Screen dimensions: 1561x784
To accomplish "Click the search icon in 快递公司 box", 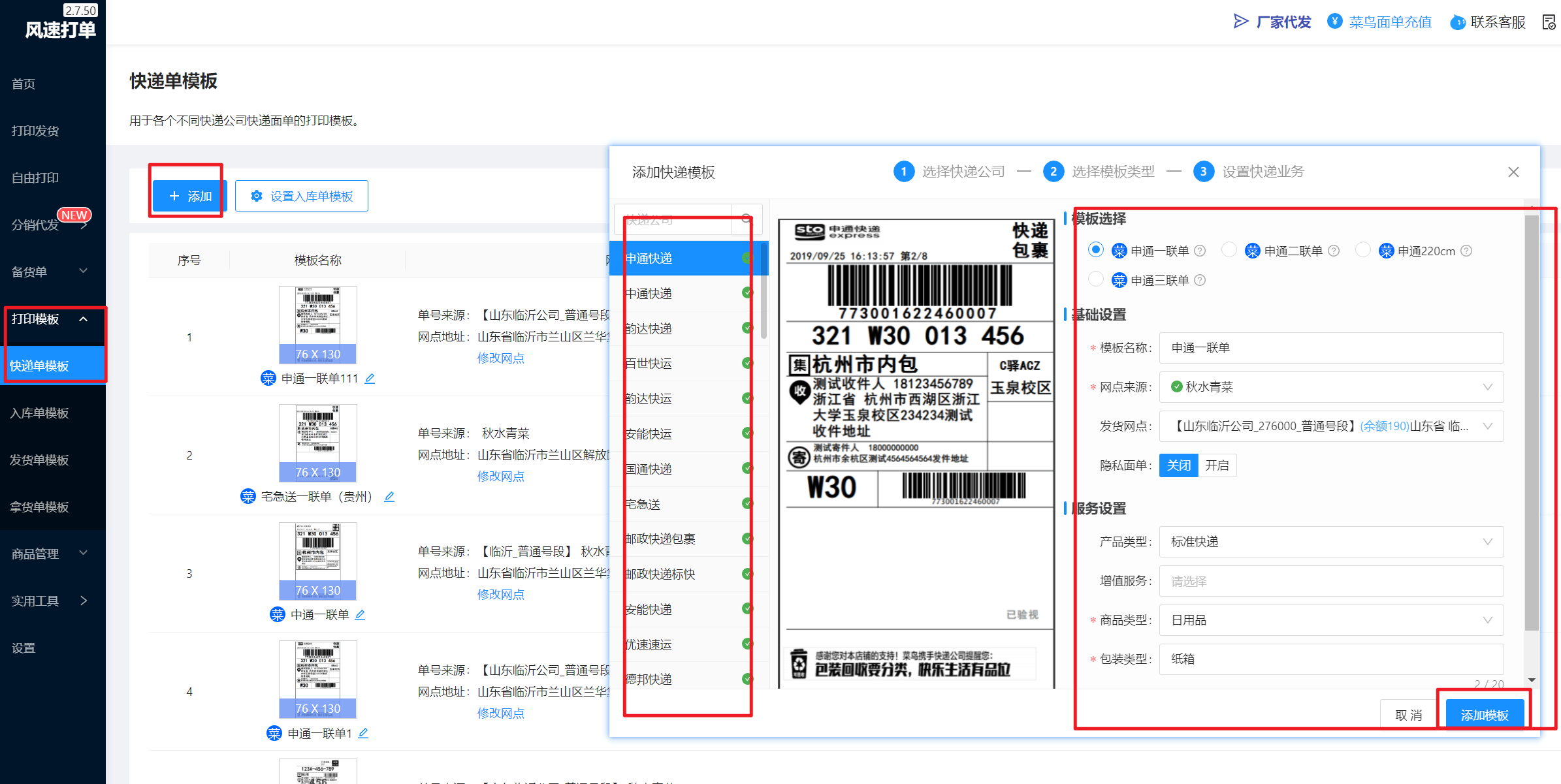I will [747, 219].
